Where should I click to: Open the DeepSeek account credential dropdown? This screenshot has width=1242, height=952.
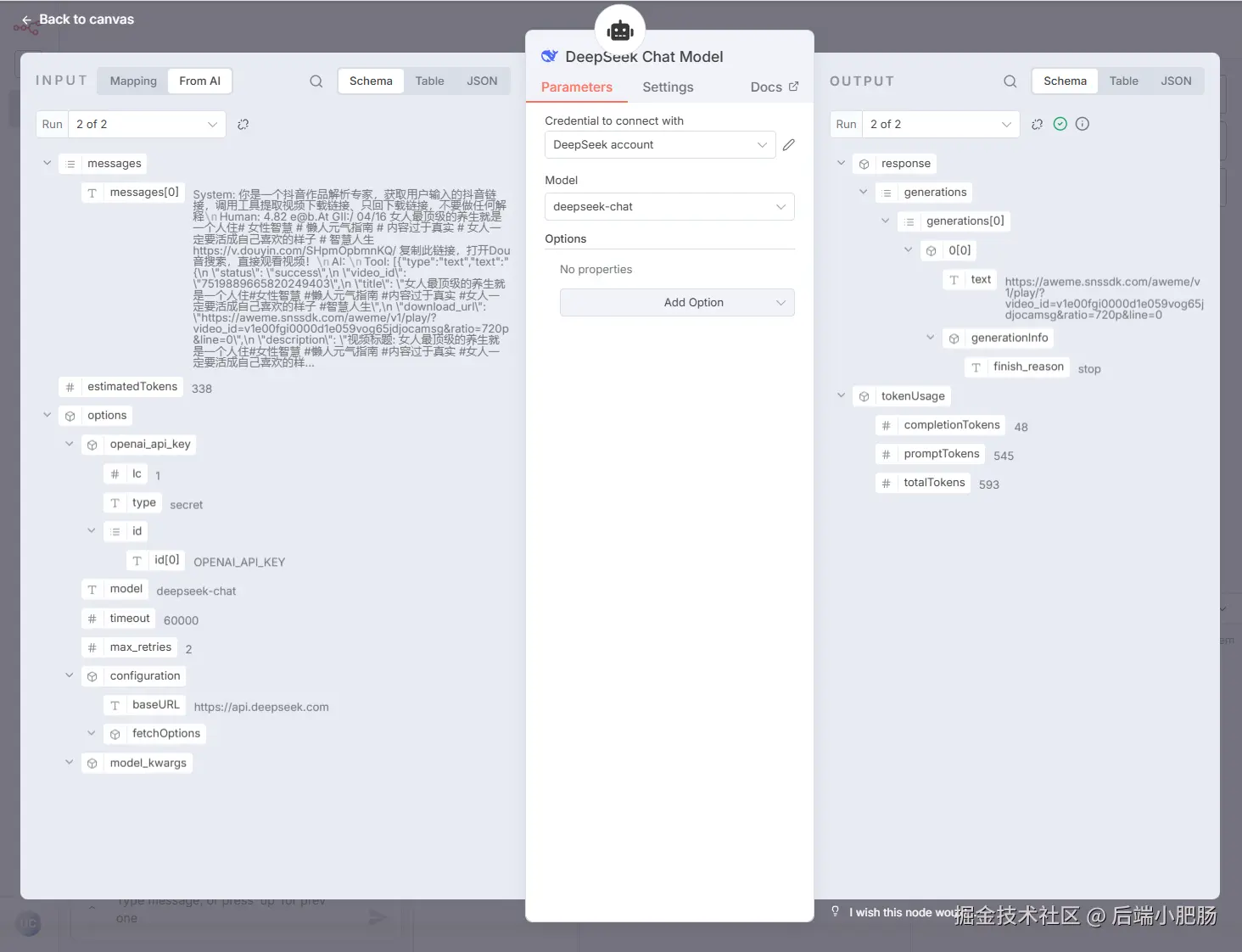[x=660, y=145]
